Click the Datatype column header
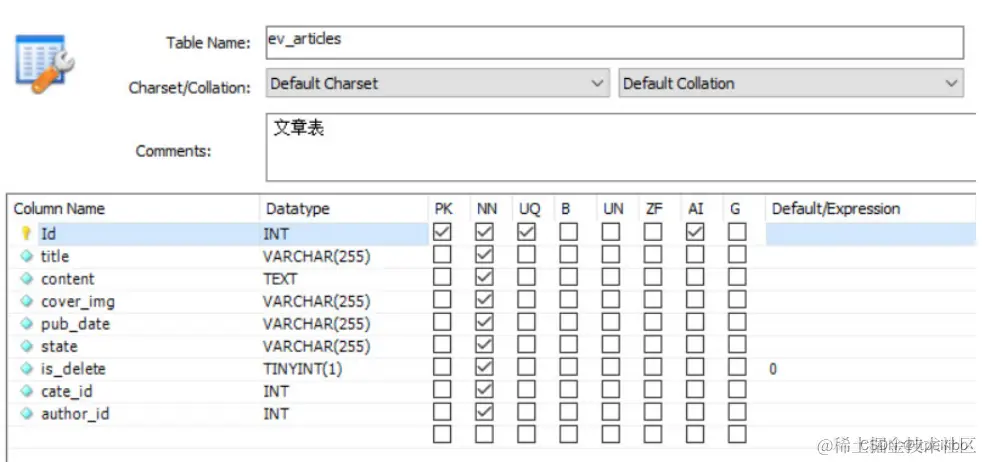 pos(298,209)
